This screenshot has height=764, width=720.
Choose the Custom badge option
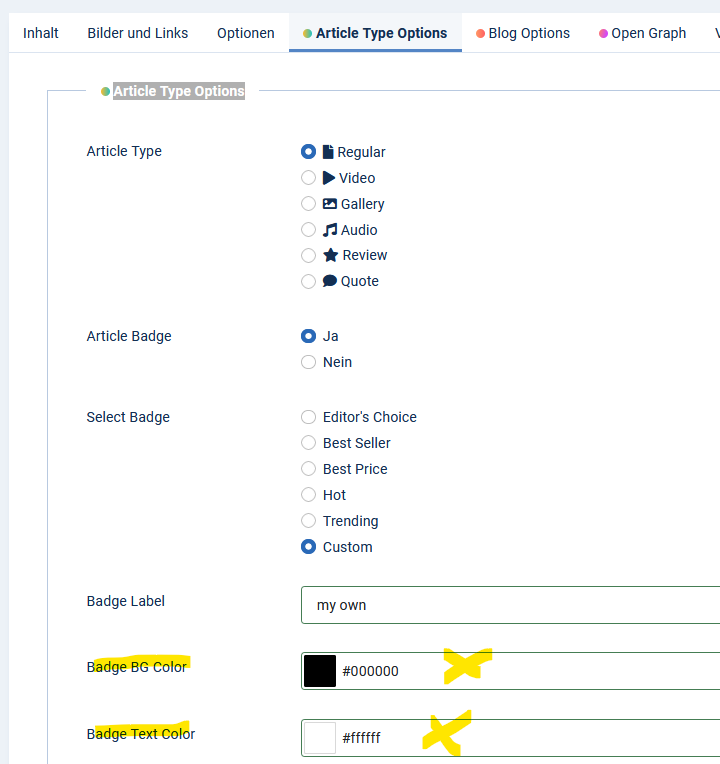point(308,547)
